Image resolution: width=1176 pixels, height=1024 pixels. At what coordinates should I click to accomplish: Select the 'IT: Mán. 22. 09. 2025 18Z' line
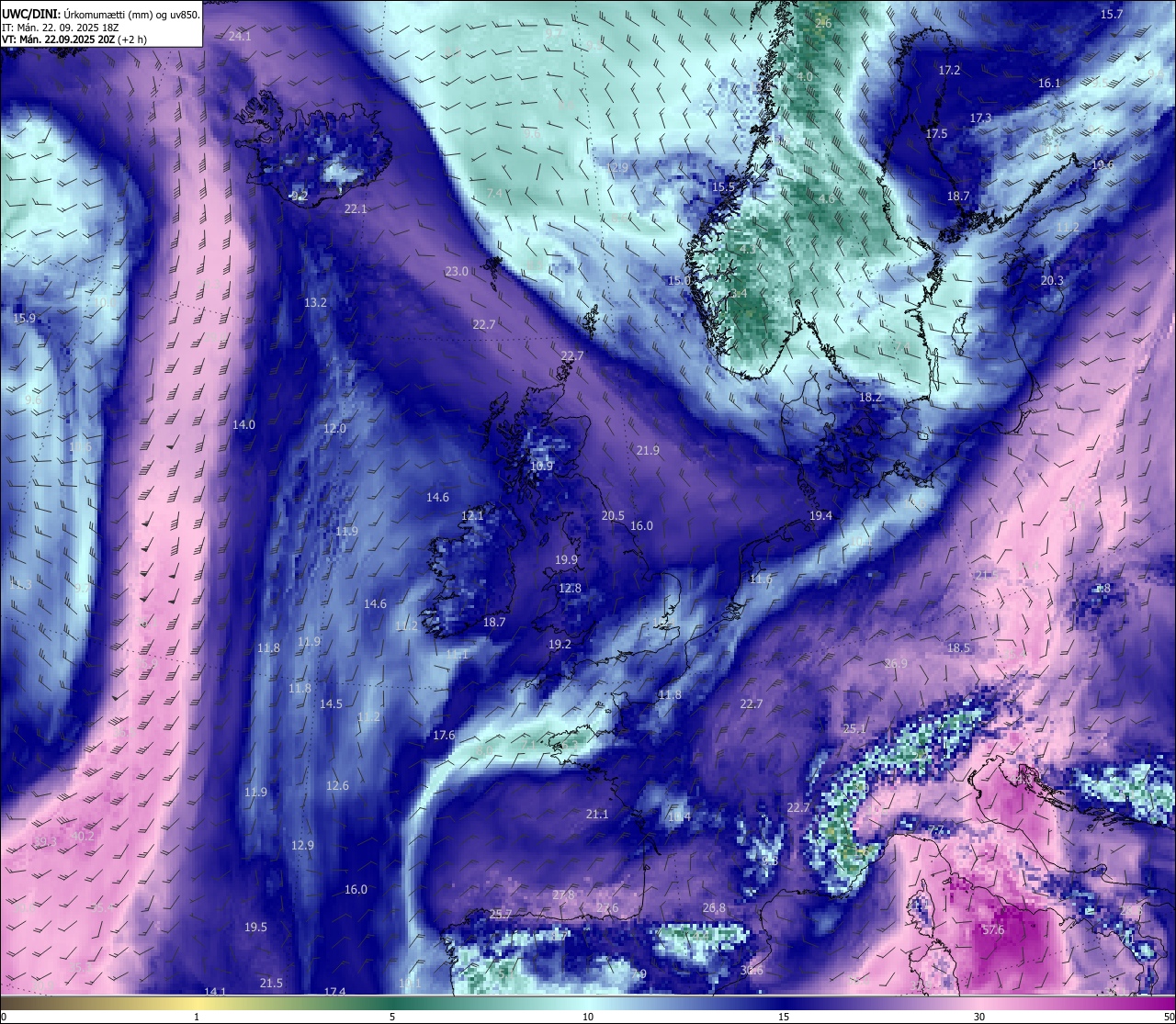[62, 28]
